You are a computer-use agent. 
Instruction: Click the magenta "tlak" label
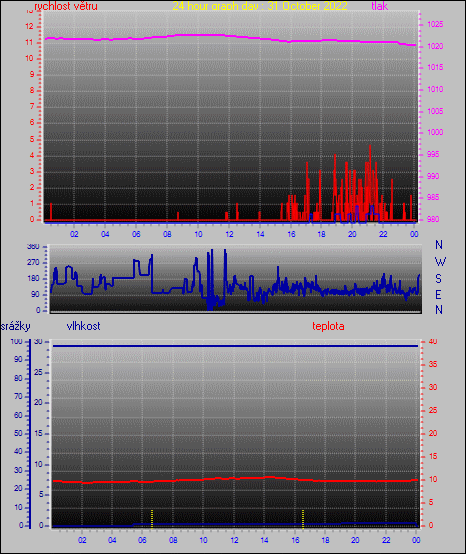coord(380,6)
